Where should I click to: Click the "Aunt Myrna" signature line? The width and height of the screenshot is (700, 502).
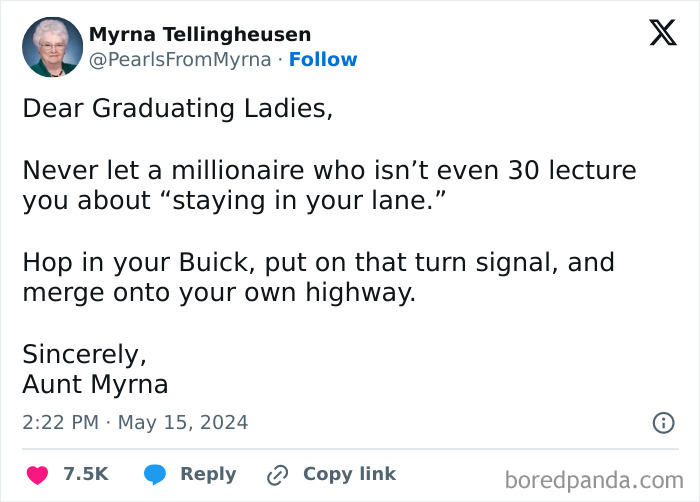click(x=95, y=384)
